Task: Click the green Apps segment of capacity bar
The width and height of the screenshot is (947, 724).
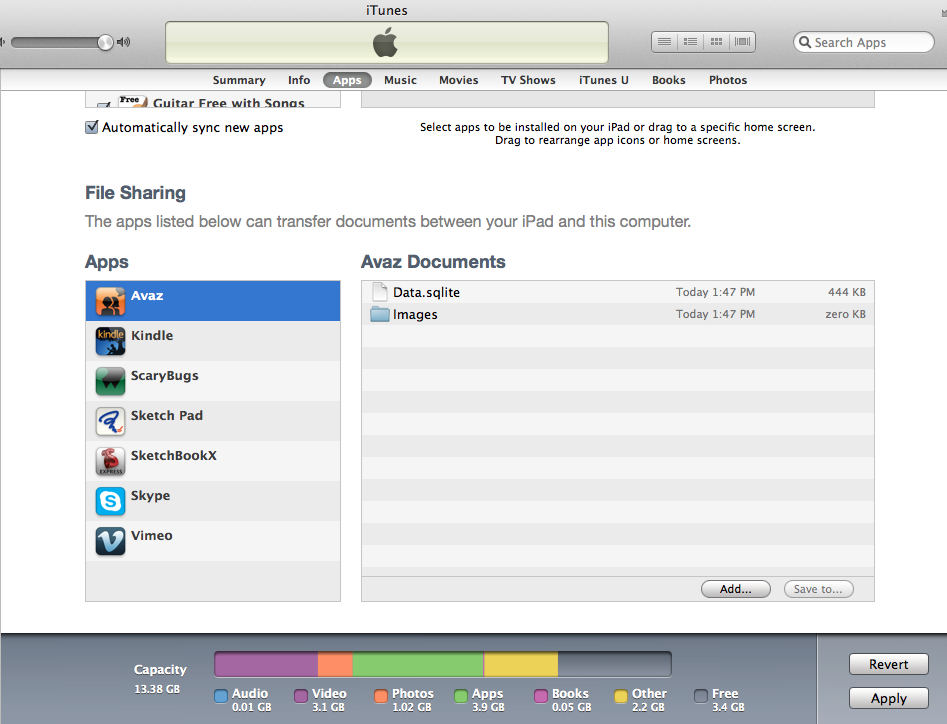Action: (418, 664)
